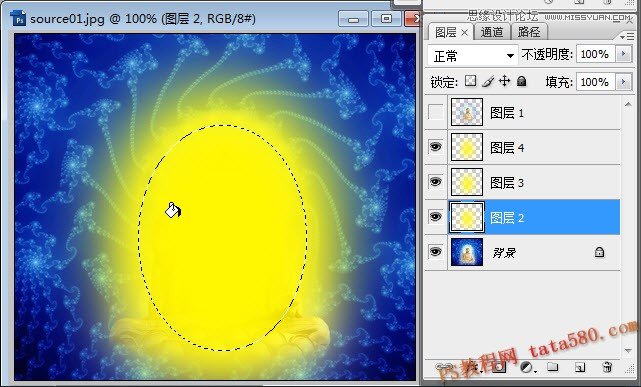The height and width of the screenshot is (387, 641).
Task: Close the 图层 tab with its X
Action: [464, 32]
